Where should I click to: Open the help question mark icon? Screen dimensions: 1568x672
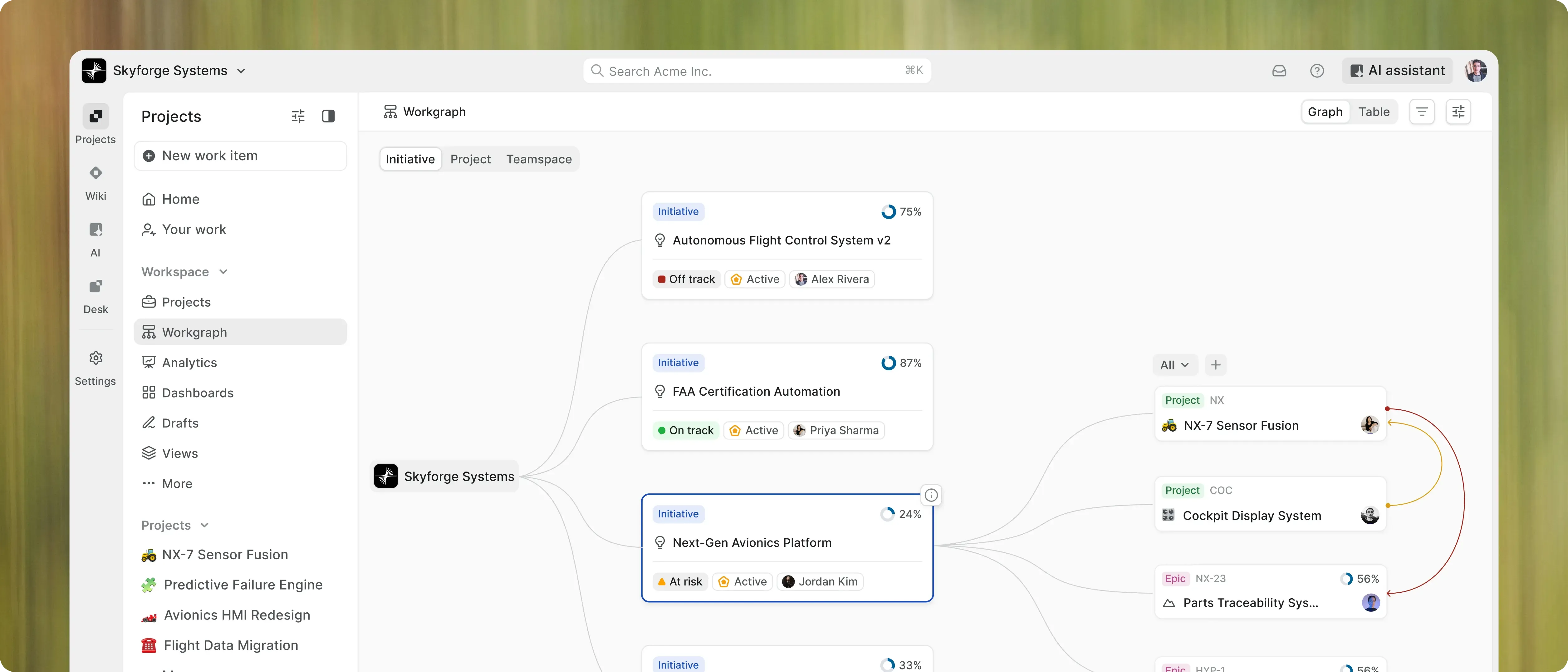[1317, 71]
